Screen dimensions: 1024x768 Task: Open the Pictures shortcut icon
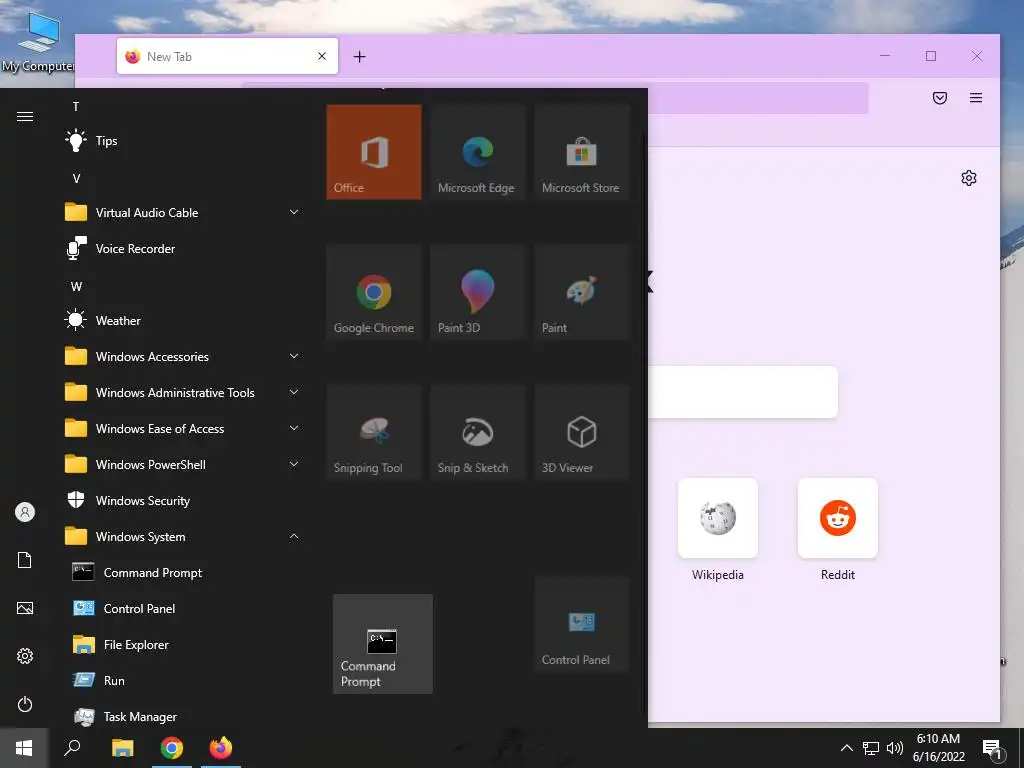tap(25, 608)
